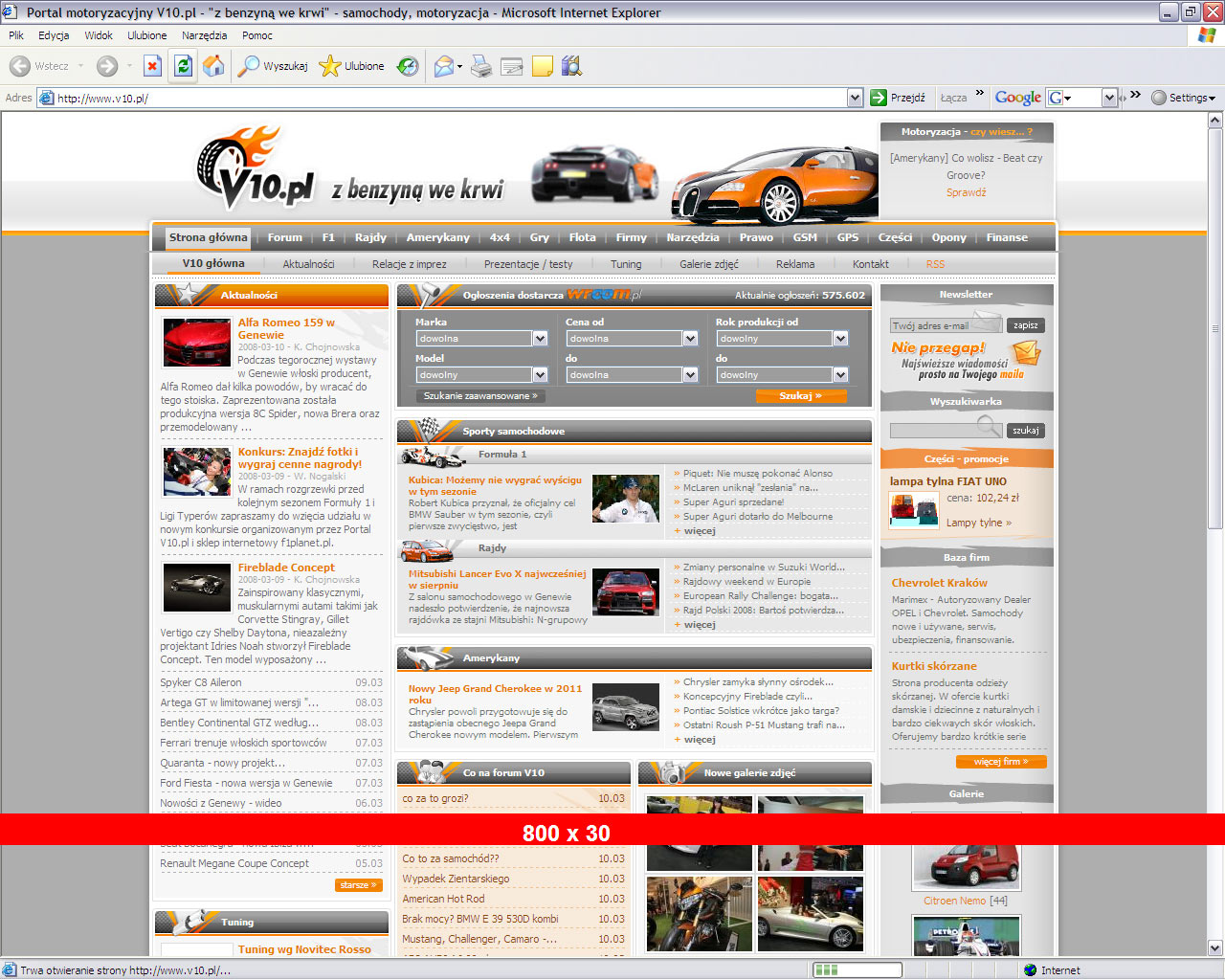1225x980 pixels.
Task: Click the Forward arrow toolbar icon
Action: point(107,66)
